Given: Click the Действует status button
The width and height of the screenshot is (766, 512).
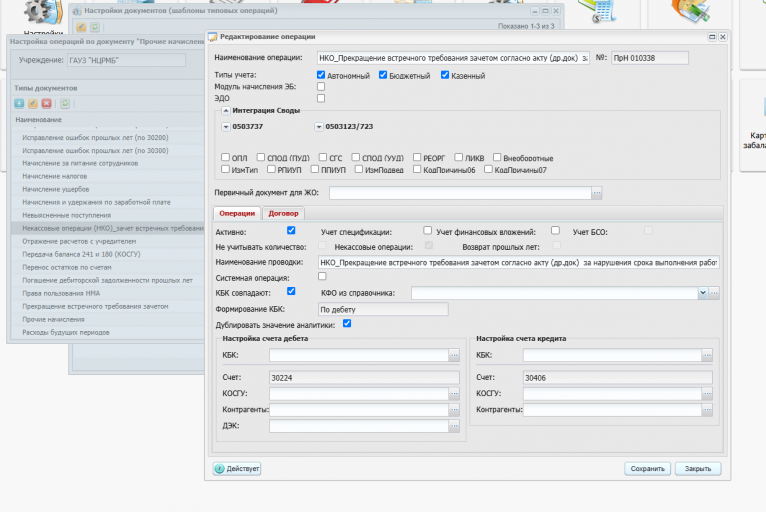Looking at the screenshot, I should [237, 469].
